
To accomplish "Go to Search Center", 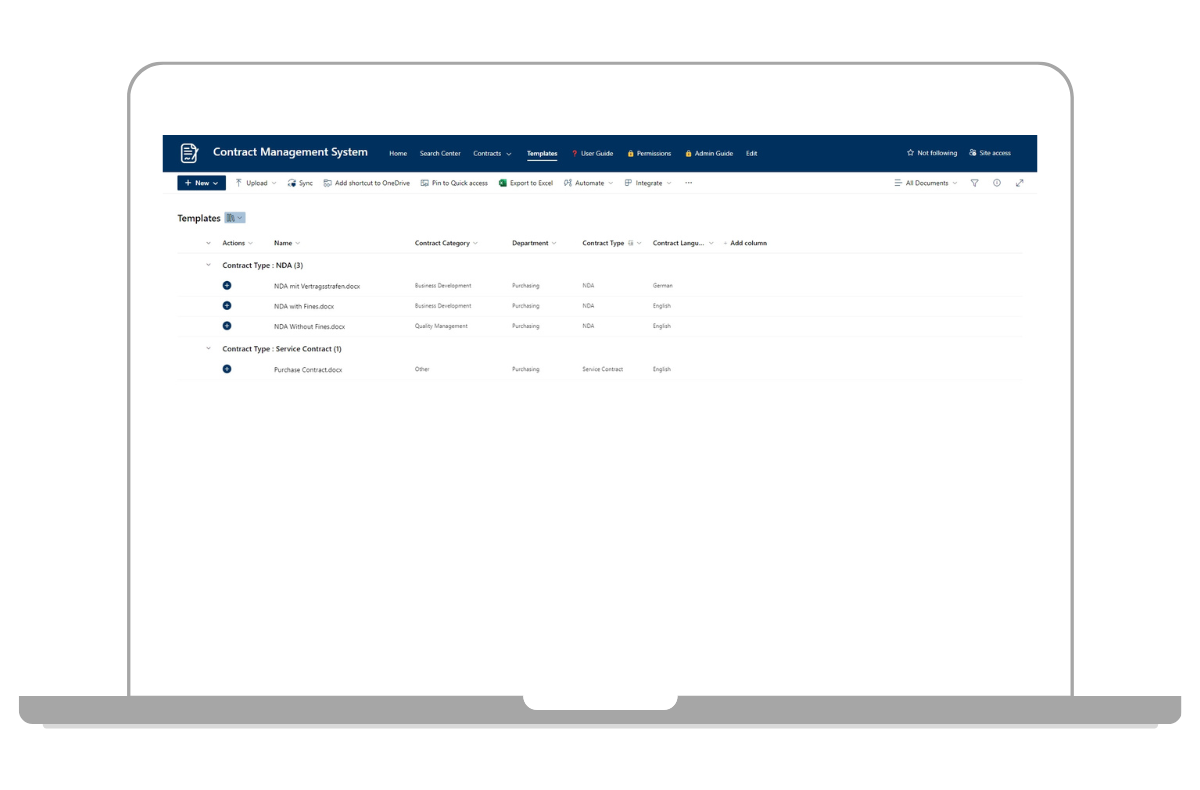I will [x=440, y=154].
